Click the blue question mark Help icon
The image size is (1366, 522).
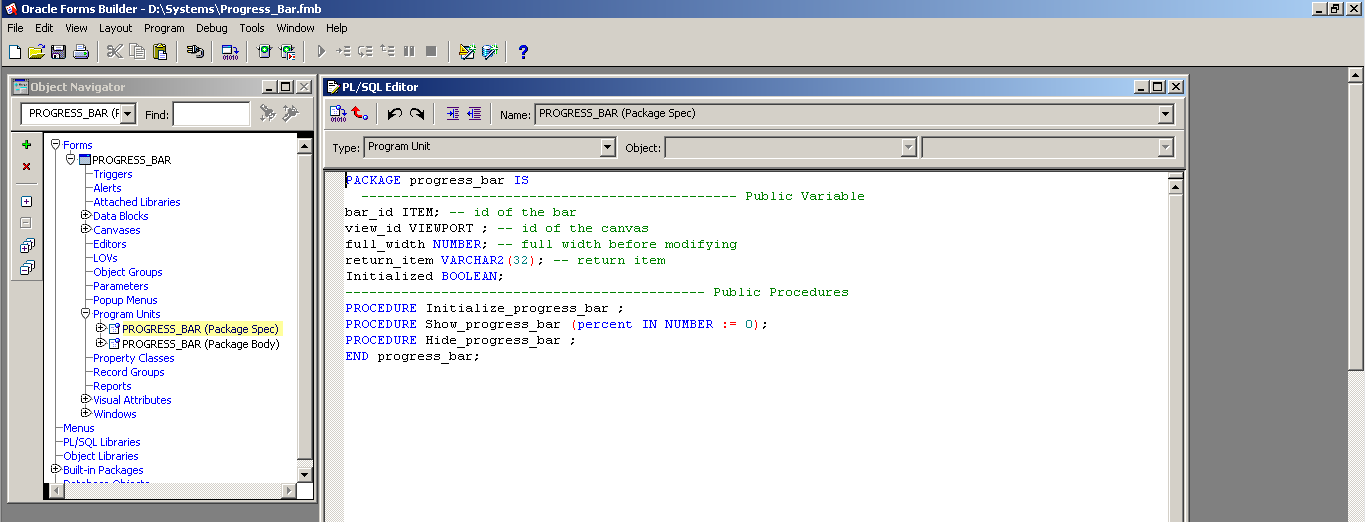522,51
